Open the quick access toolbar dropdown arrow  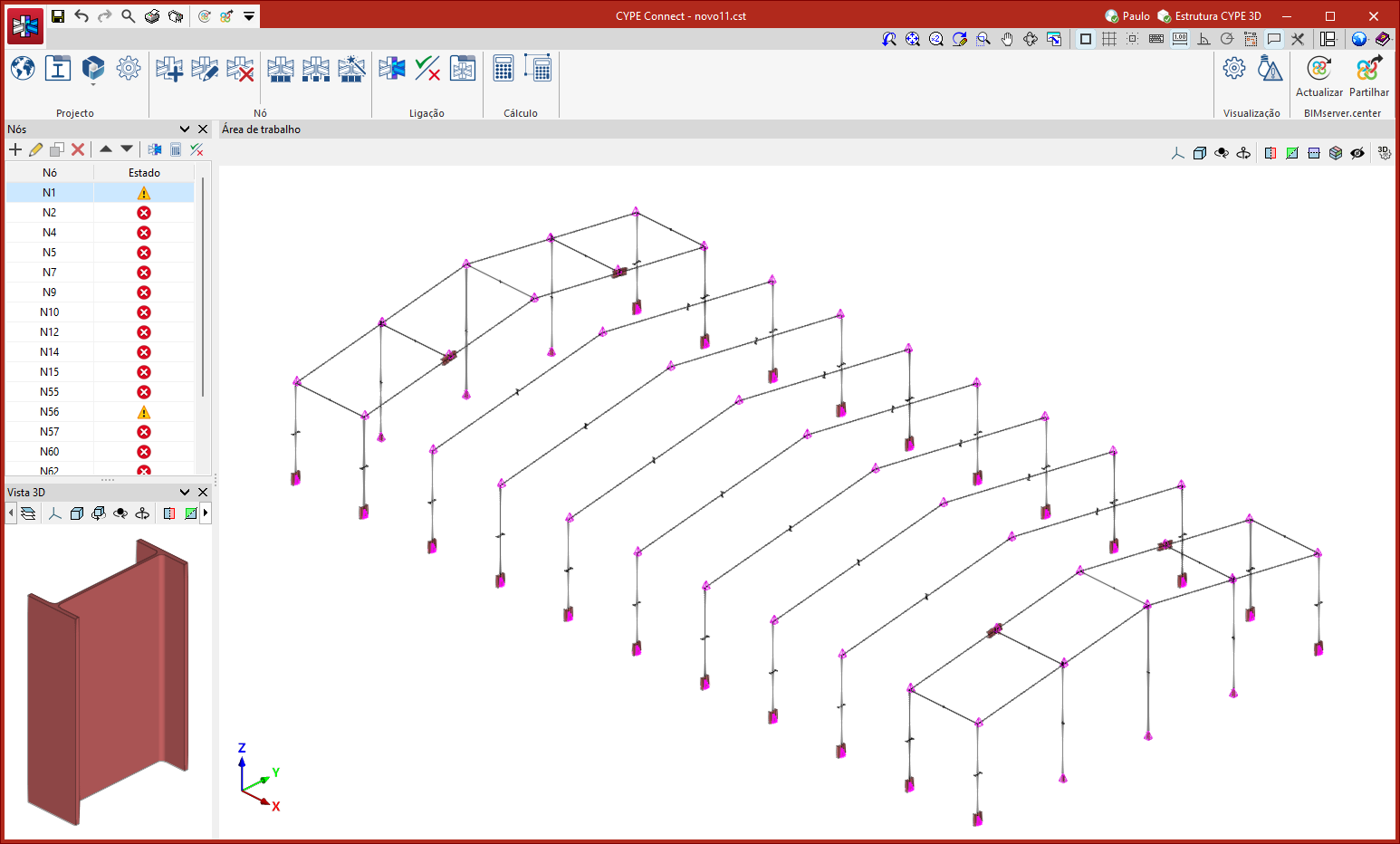tap(249, 16)
